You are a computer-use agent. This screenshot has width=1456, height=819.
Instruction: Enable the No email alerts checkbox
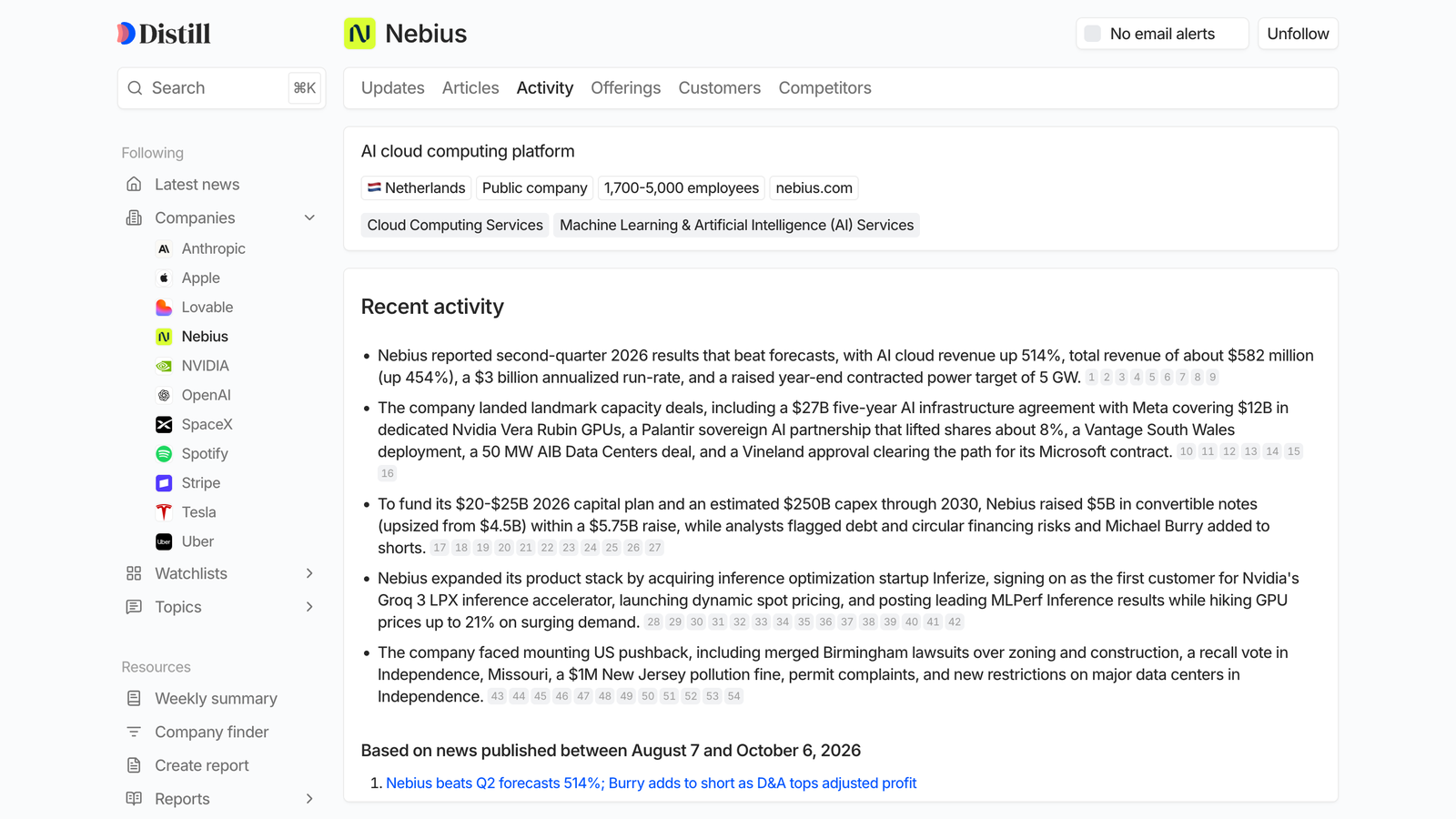pos(1093,34)
